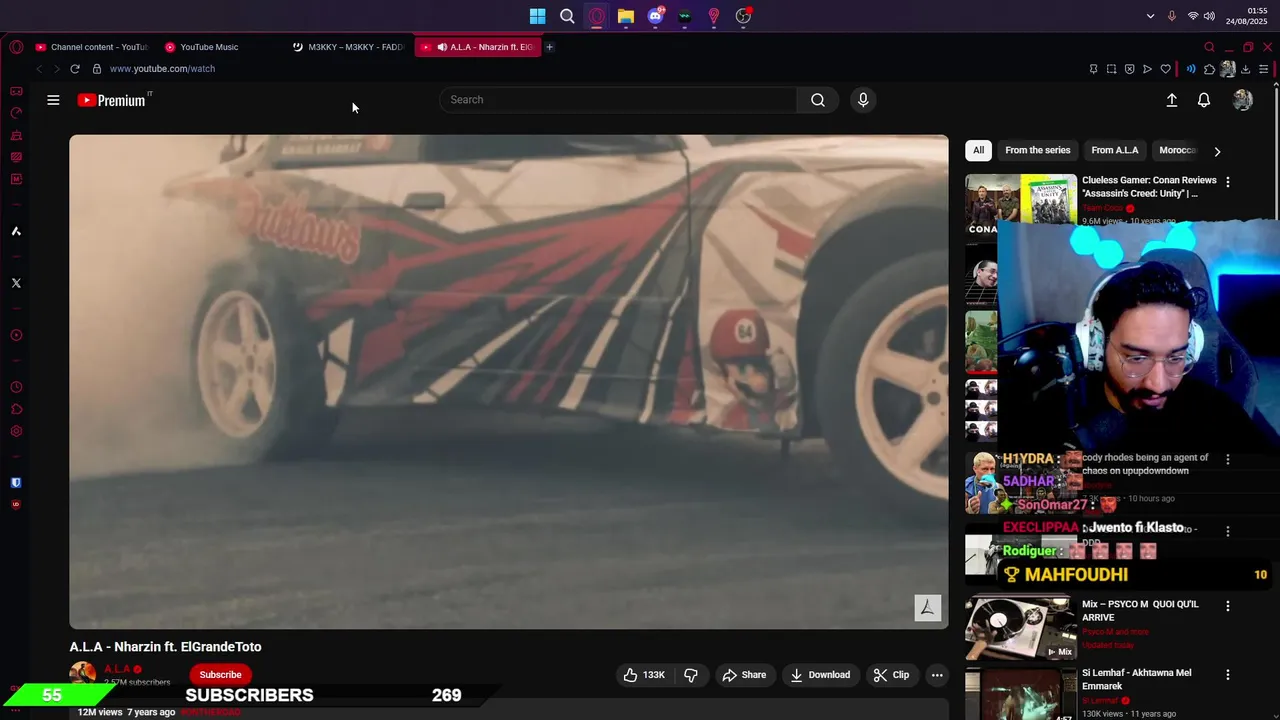This screenshot has height=720, width=1280.
Task: Subscribe to A.L.A channel
Action: tap(220, 675)
